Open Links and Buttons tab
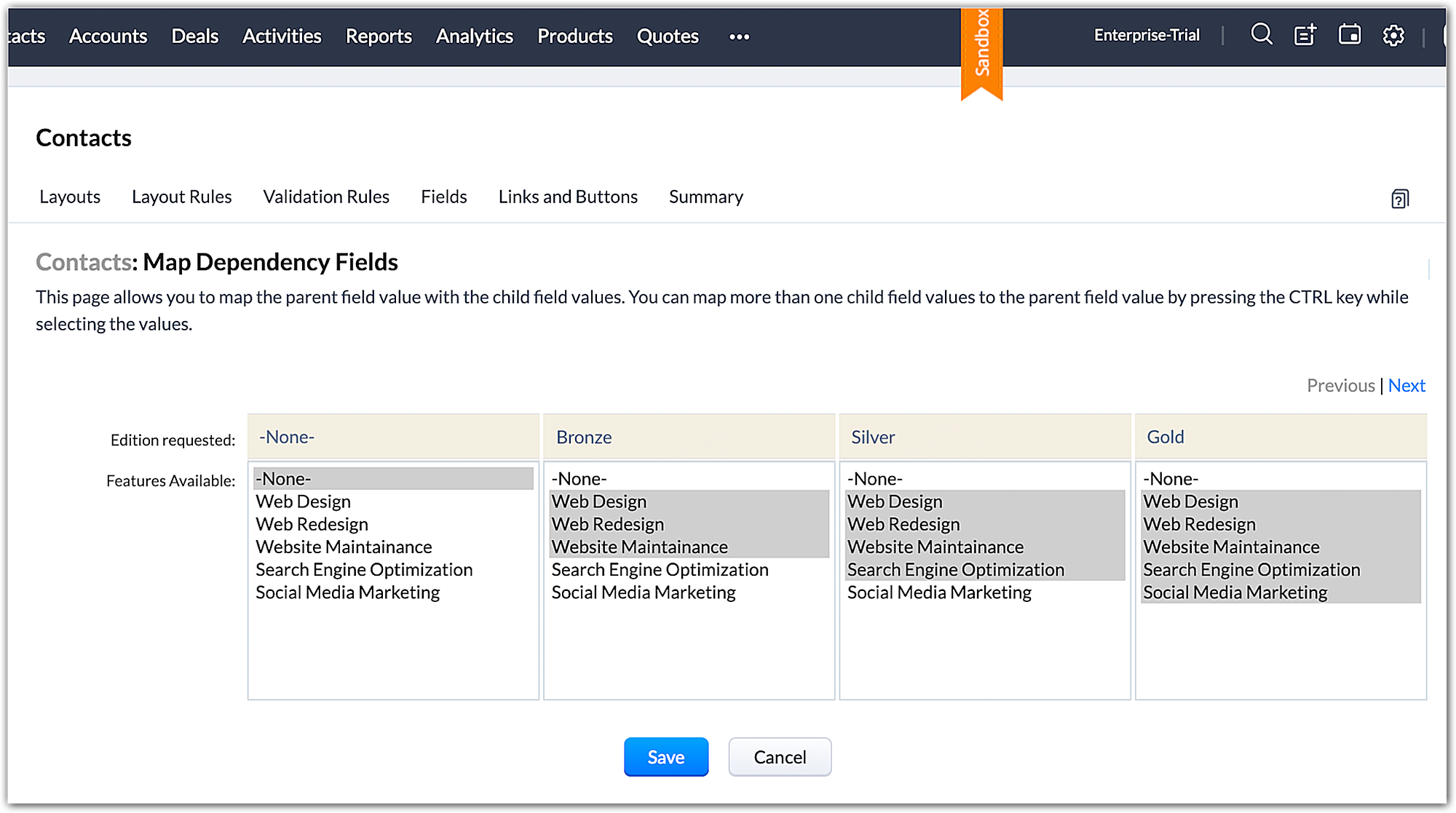The height and width of the screenshot is (813, 1456). point(568,197)
